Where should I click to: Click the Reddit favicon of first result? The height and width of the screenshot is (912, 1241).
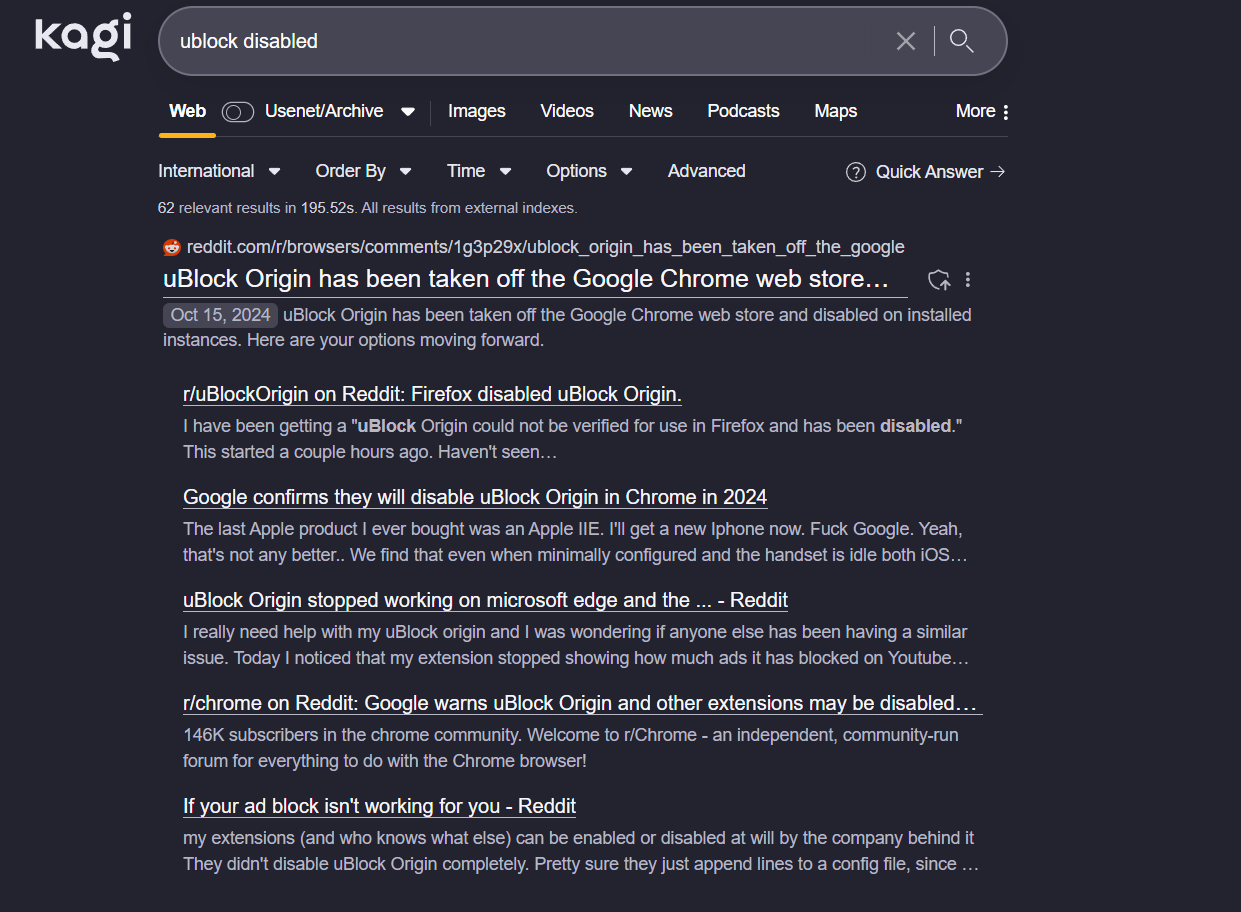pyautogui.click(x=172, y=248)
